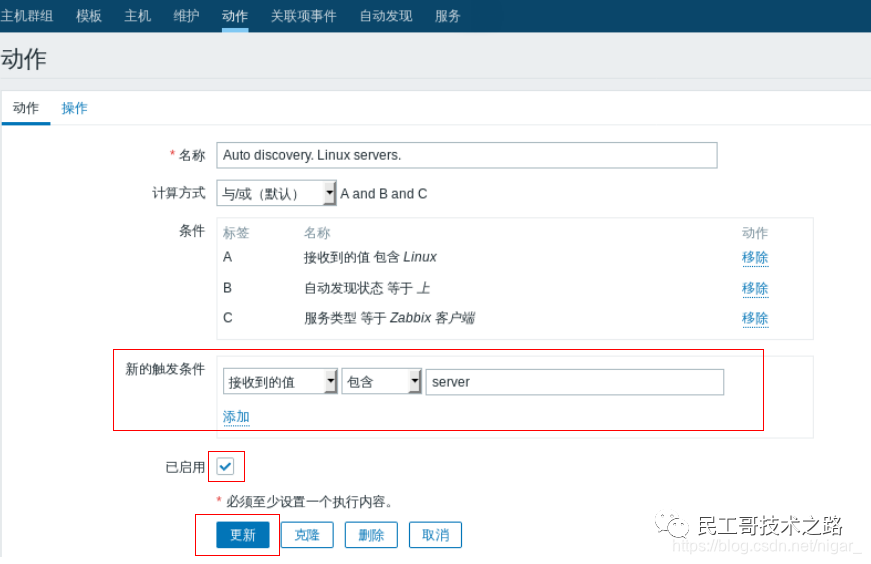871x564 pixels.
Task: Remove condition C 服务类型 Zabbix 客户端
Action: 755,318
